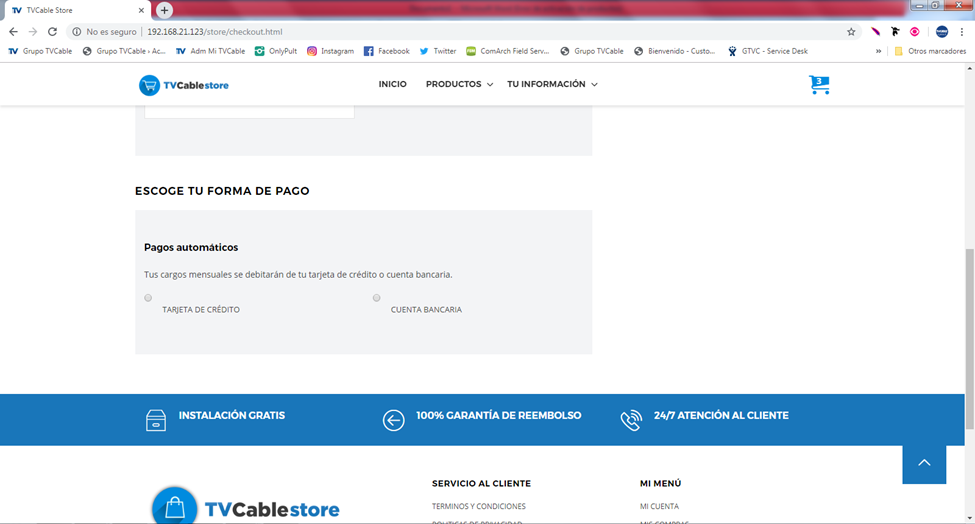Screen dimensions: 975x524
Task: Click the phone icon beside 24/7 Atención al Cliente
Action: pyautogui.click(x=631, y=420)
